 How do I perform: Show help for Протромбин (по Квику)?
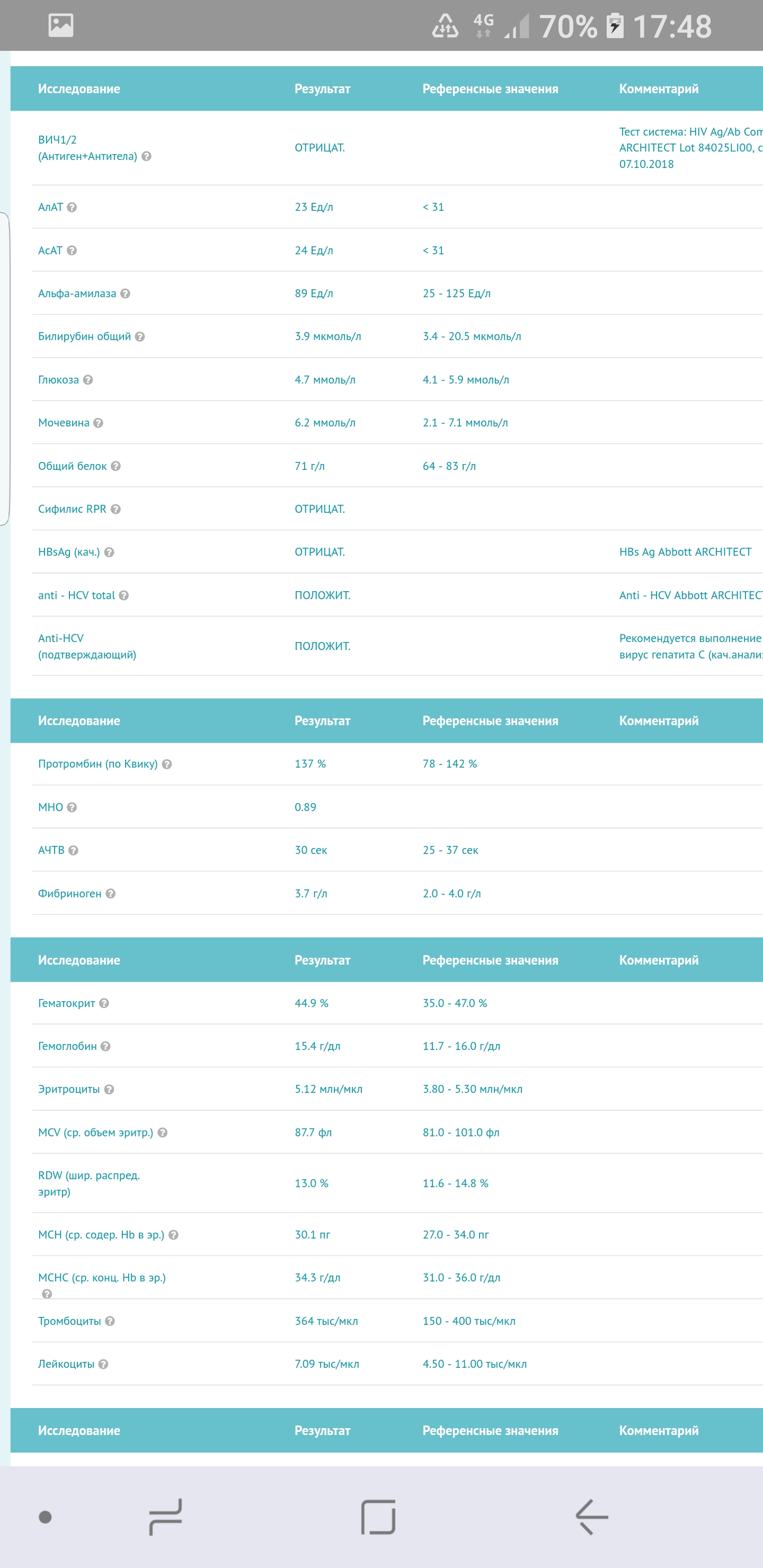[167, 764]
